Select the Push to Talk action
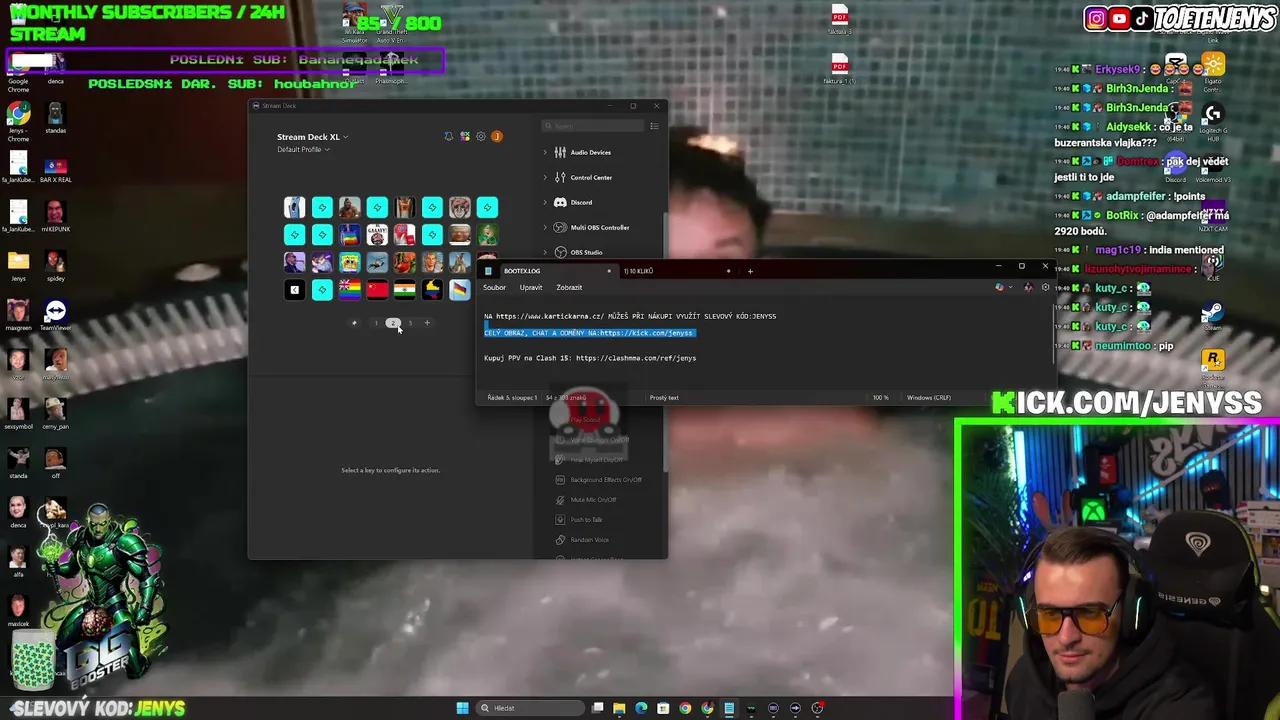Viewport: 1280px width, 720px height. (580, 520)
